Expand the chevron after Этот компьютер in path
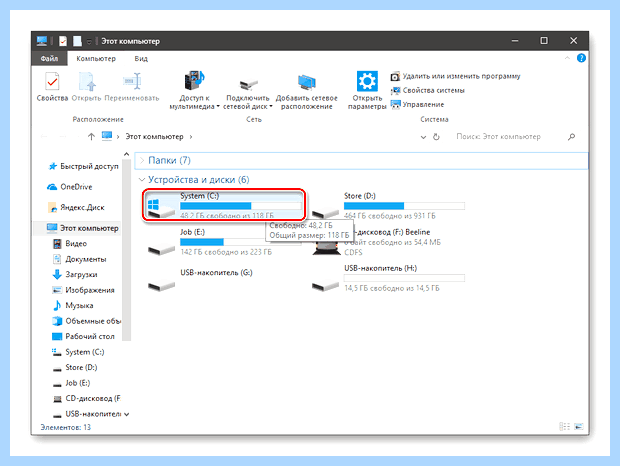Image resolution: width=620 pixels, height=466 pixels. click(x=191, y=137)
